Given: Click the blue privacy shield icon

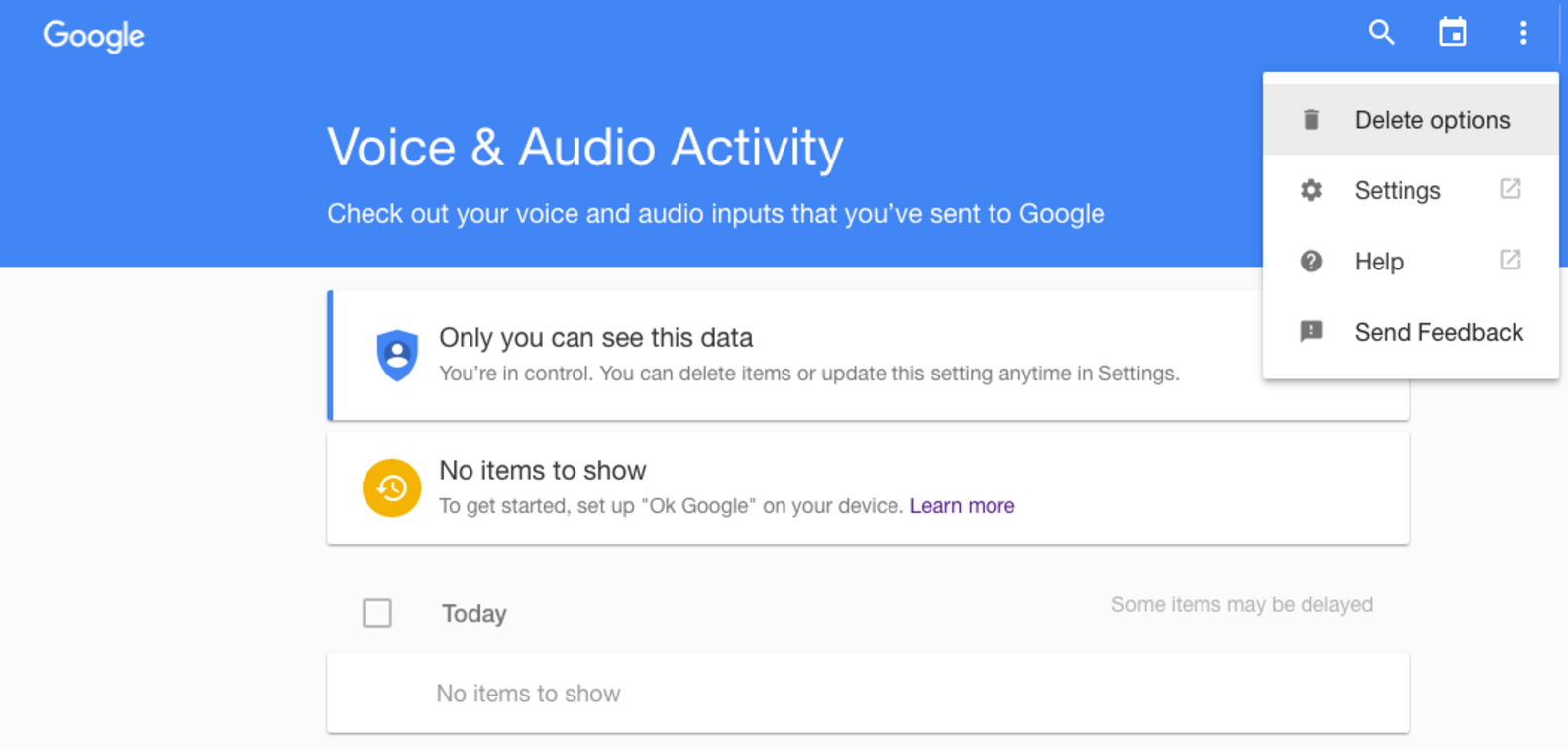Looking at the screenshot, I should point(397,355).
